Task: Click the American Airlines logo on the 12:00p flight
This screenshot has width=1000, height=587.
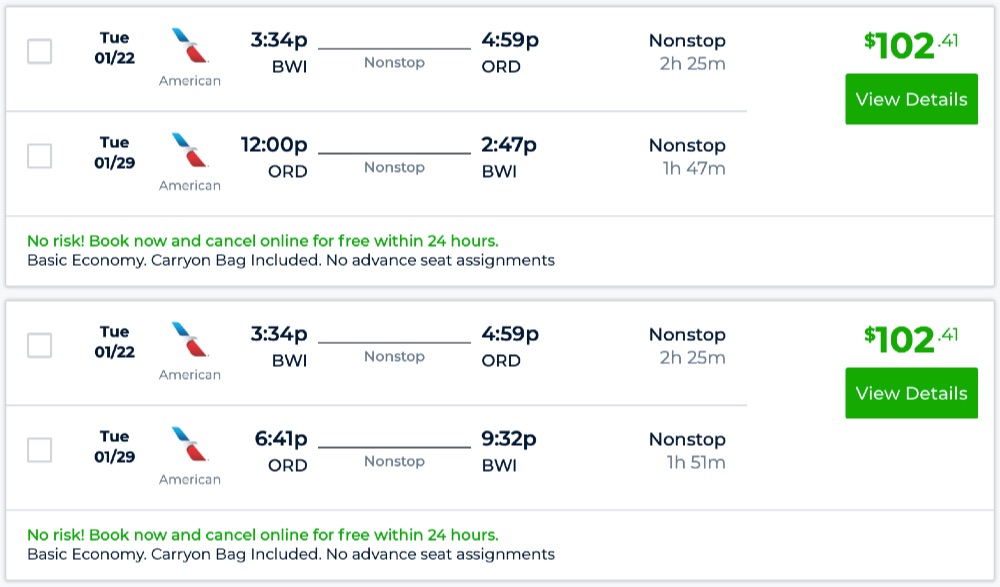Action: [x=190, y=150]
